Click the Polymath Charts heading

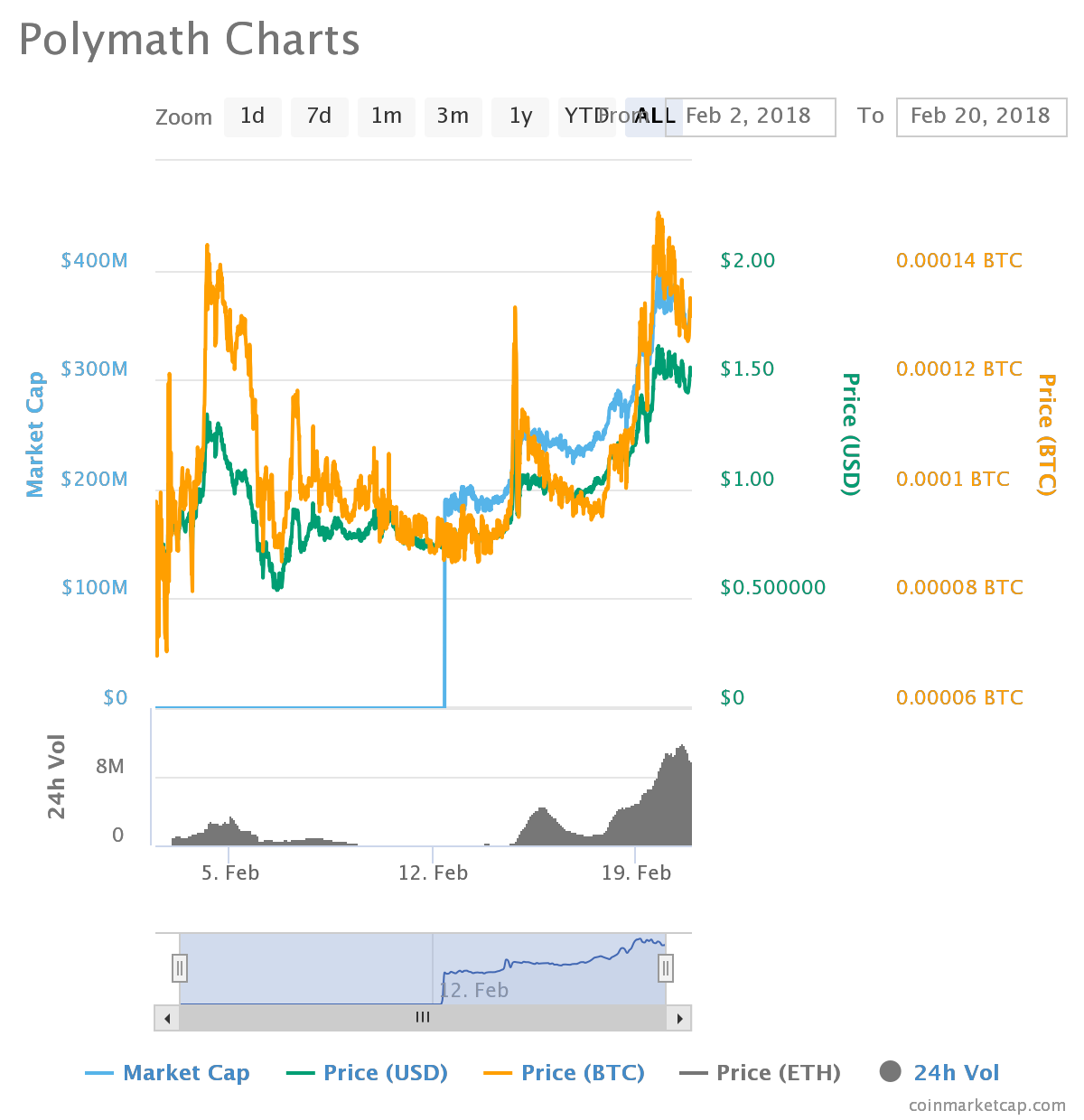[x=189, y=42]
